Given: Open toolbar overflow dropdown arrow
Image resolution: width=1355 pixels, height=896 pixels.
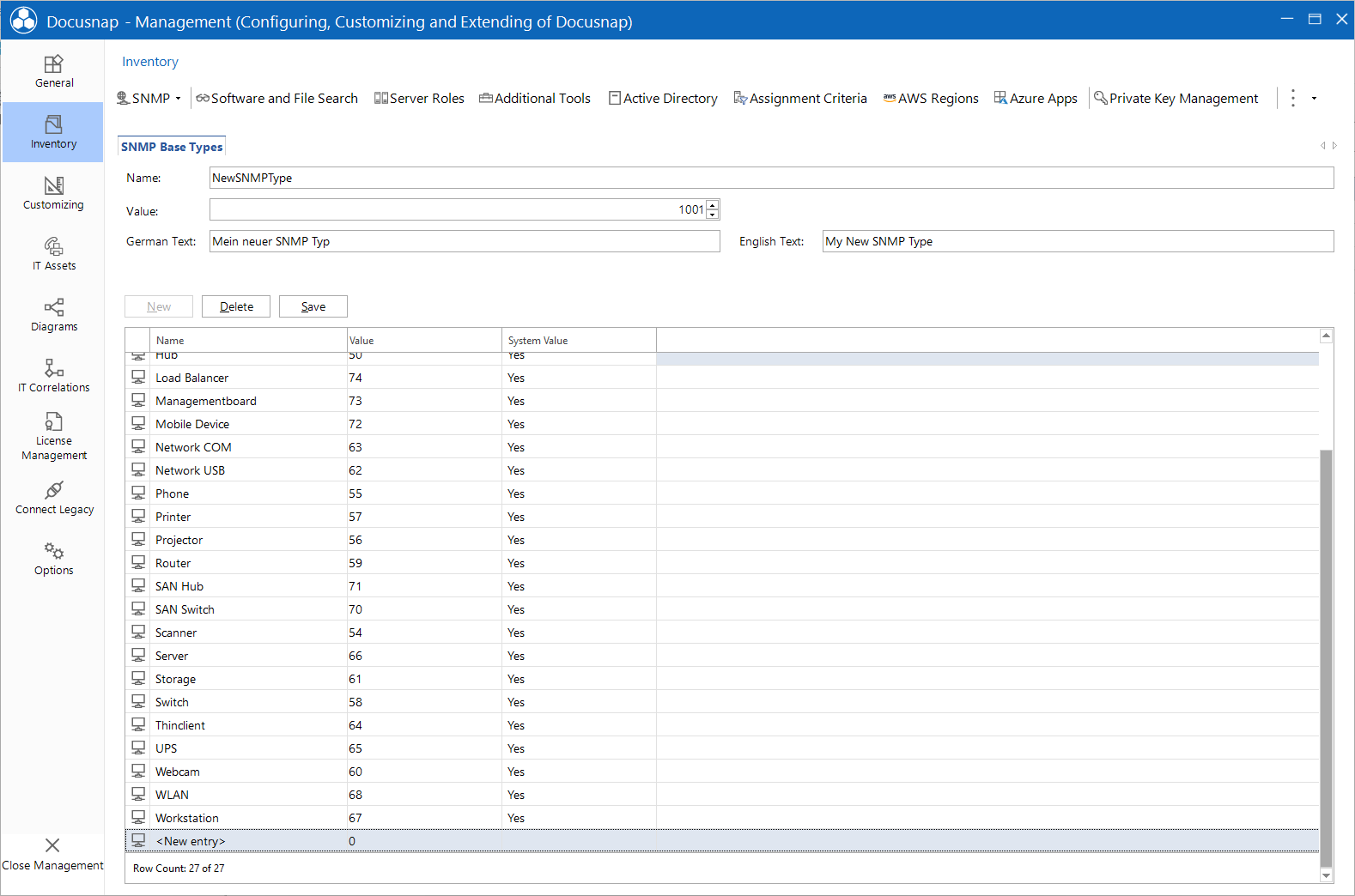Looking at the screenshot, I should 1314,99.
